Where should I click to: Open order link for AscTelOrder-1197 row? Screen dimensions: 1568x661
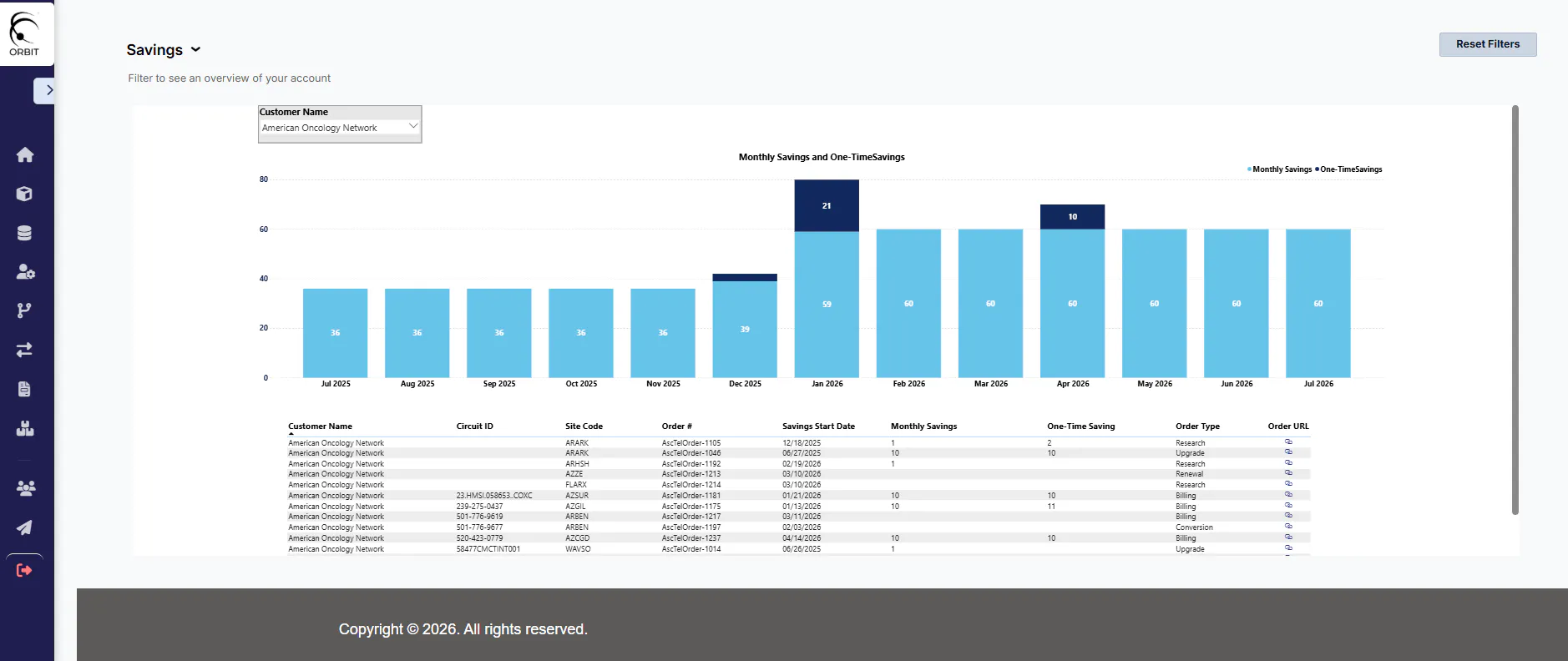1288,527
